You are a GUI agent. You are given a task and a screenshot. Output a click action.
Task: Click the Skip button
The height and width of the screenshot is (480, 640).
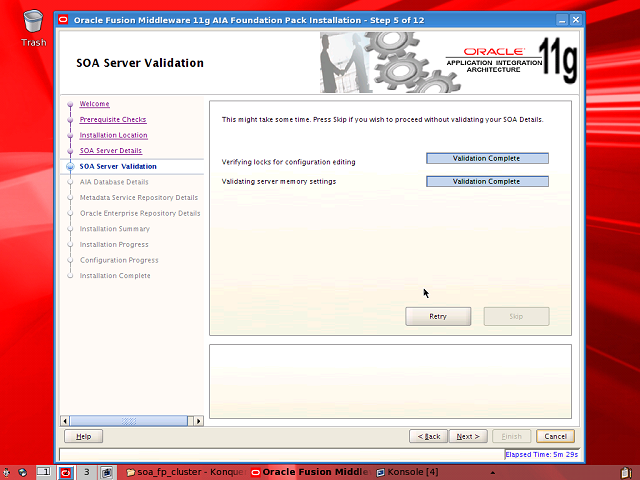(x=516, y=316)
